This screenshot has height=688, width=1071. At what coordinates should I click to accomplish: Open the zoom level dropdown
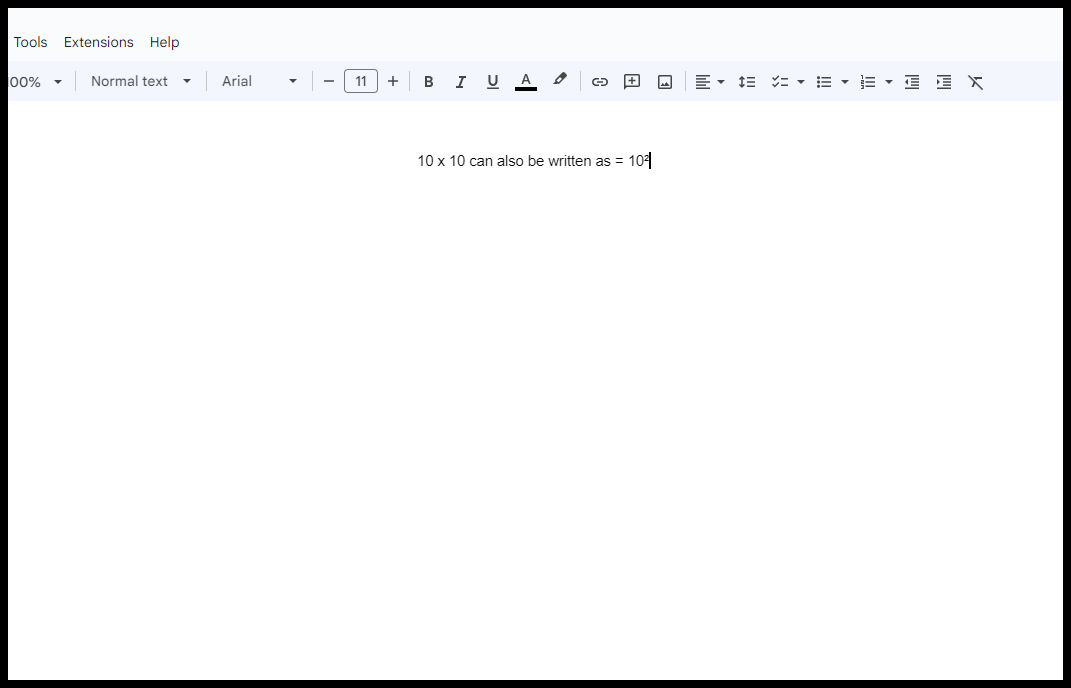36,82
